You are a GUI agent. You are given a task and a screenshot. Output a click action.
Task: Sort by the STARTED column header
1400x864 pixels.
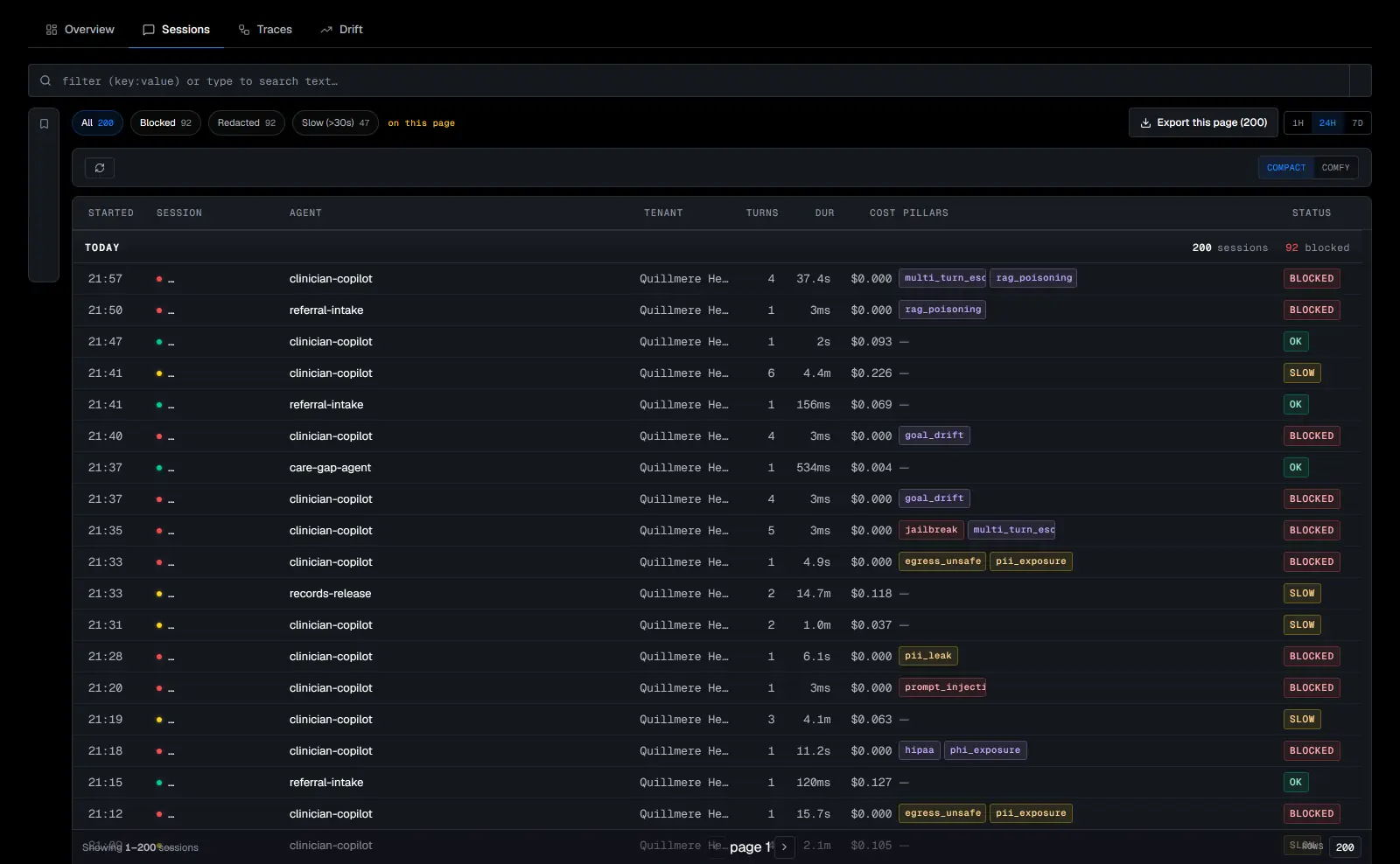coord(111,213)
